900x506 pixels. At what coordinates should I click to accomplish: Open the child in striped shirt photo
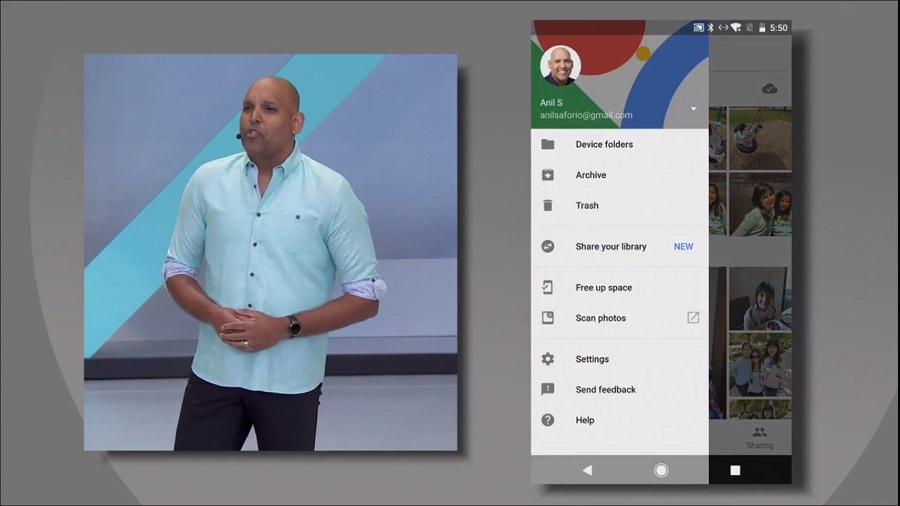click(761, 298)
